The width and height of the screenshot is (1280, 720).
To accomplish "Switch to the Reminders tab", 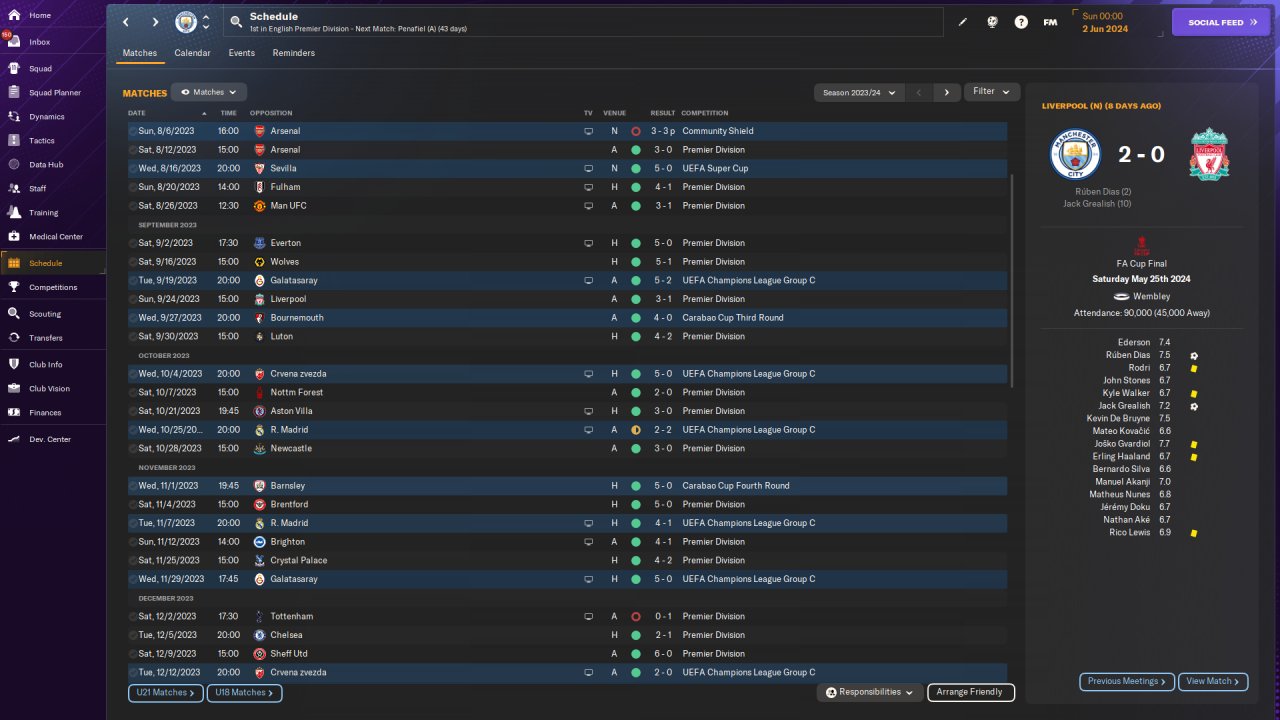I will pos(293,53).
